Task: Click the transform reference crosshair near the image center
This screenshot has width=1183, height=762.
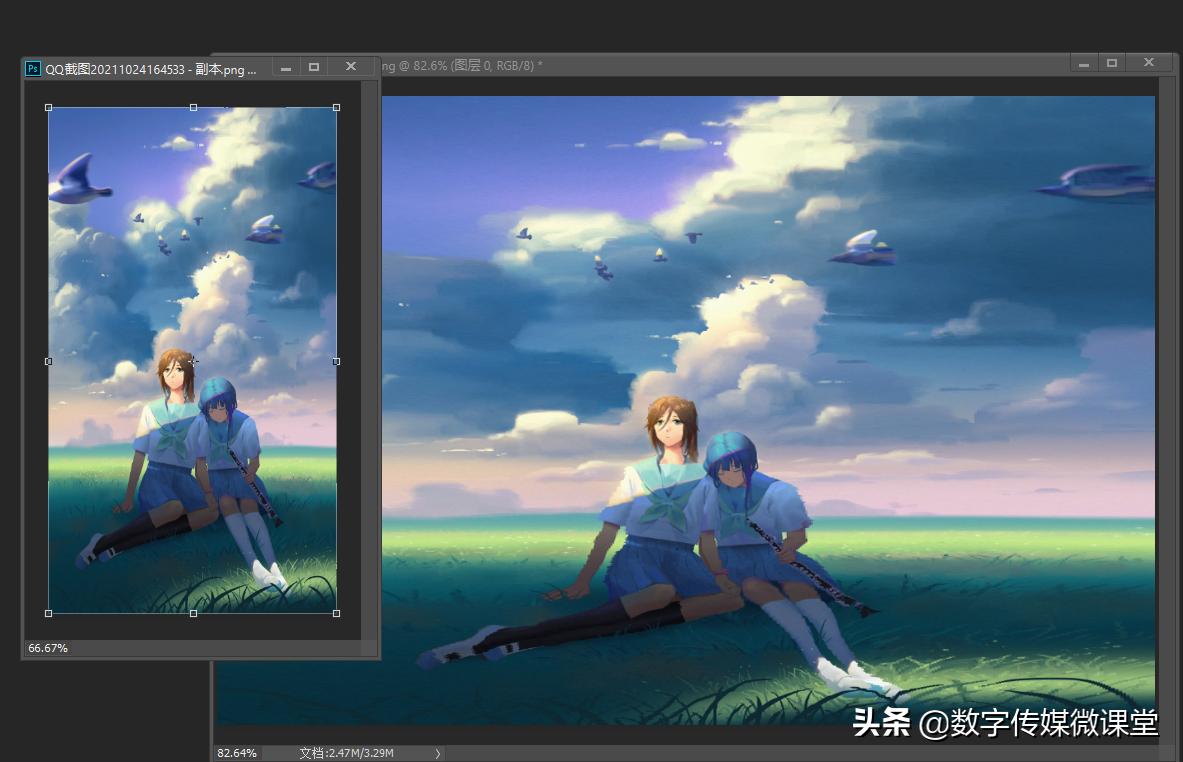Action: point(193,361)
